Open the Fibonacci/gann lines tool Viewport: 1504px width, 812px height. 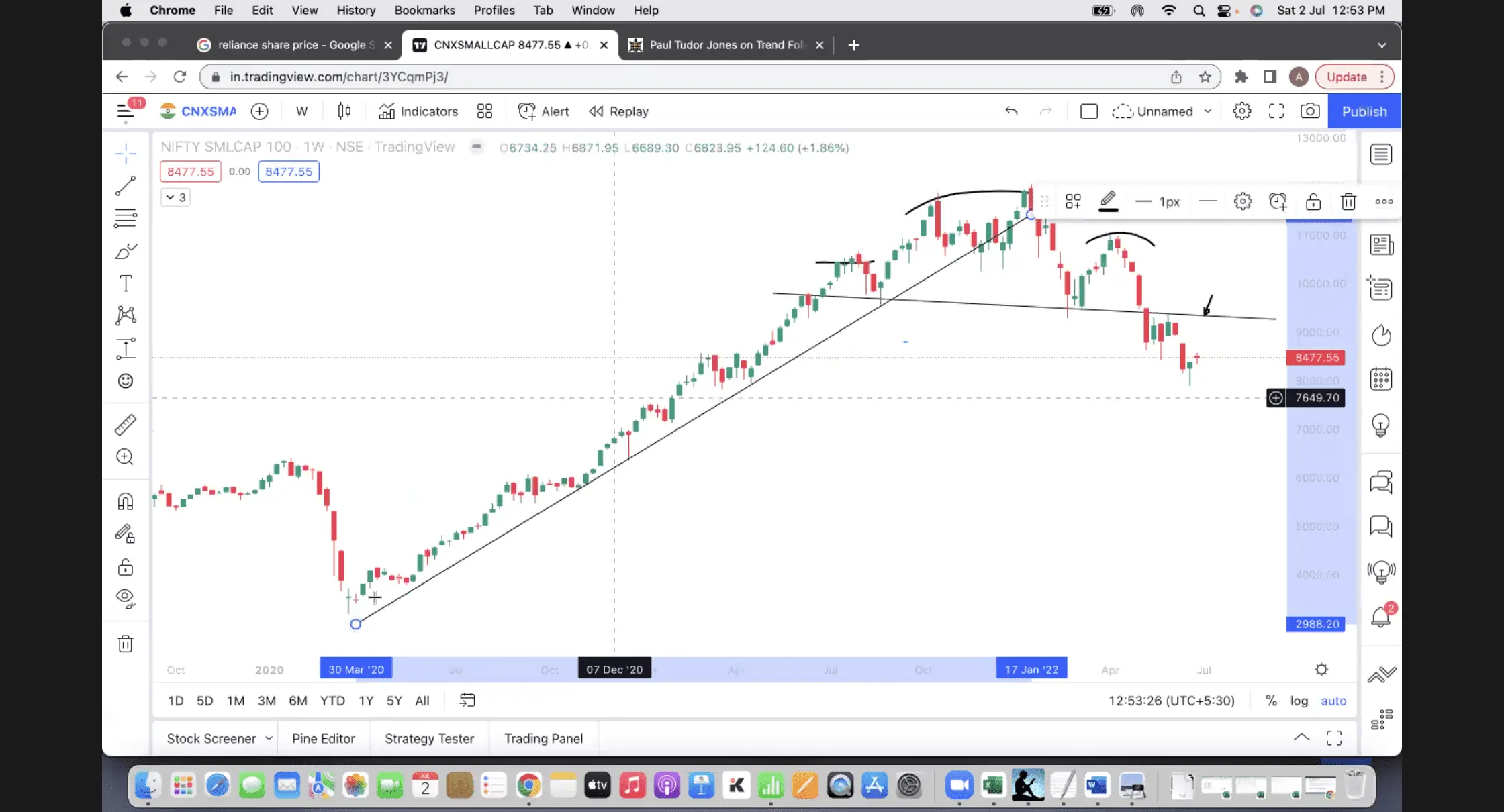click(126, 218)
